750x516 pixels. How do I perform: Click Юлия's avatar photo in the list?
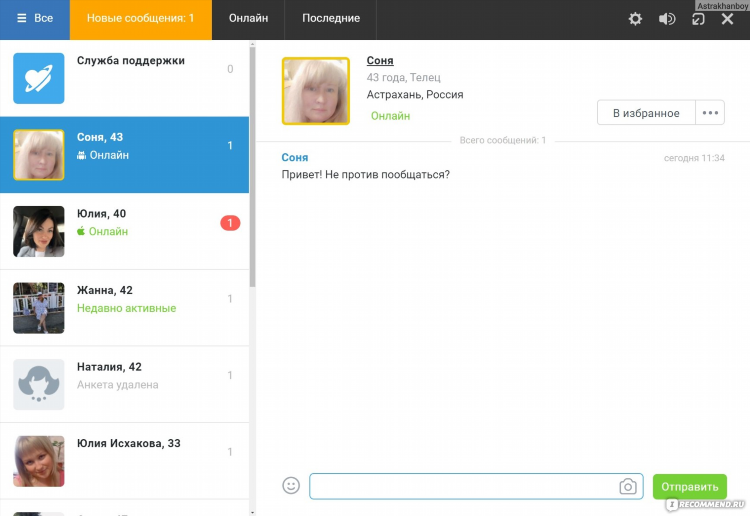39,231
